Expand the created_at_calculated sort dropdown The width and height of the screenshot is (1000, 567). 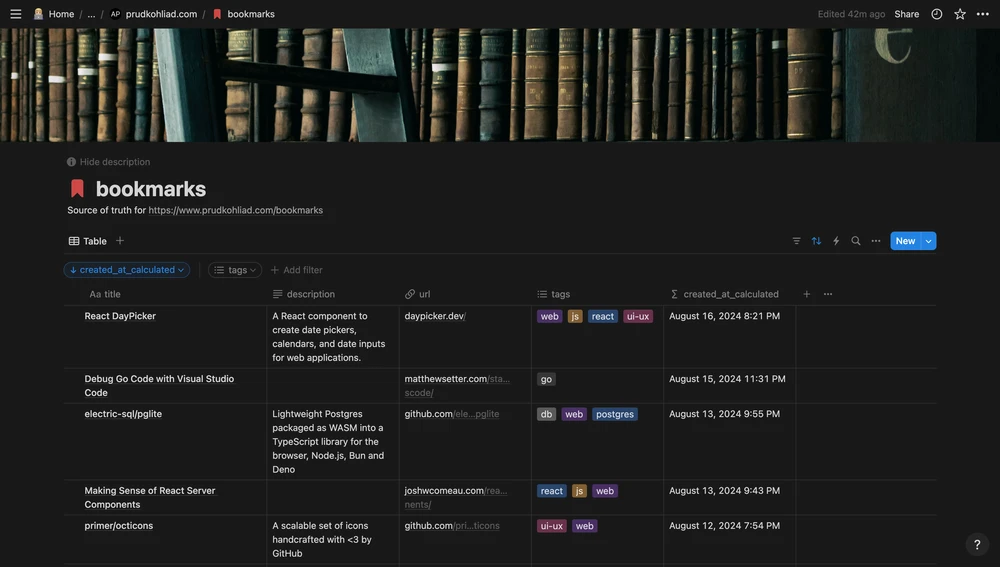tap(127, 270)
